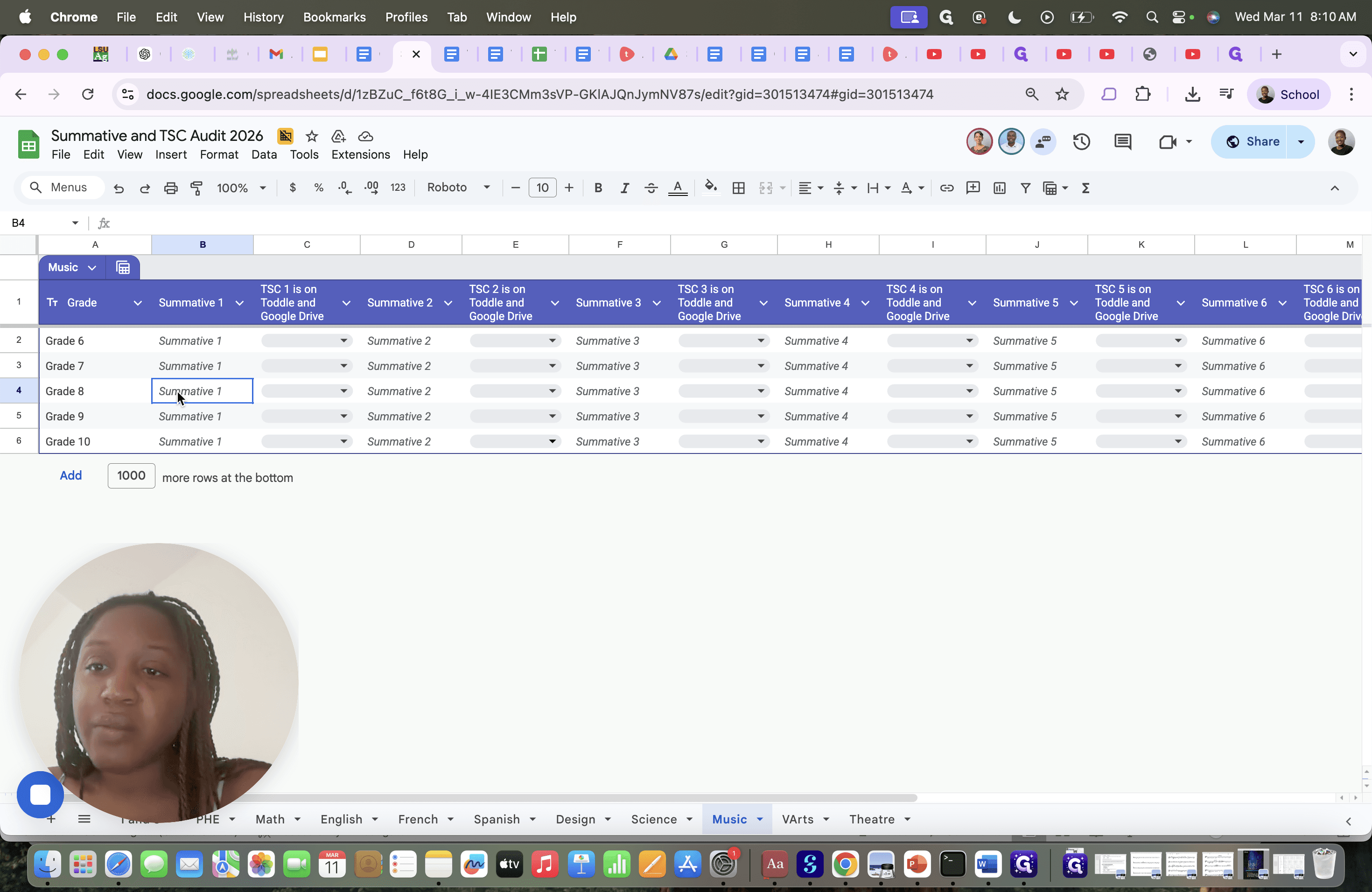Reload the page in Chrome
This screenshot has width=1372, height=892.
pyautogui.click(x=88, y=95)
